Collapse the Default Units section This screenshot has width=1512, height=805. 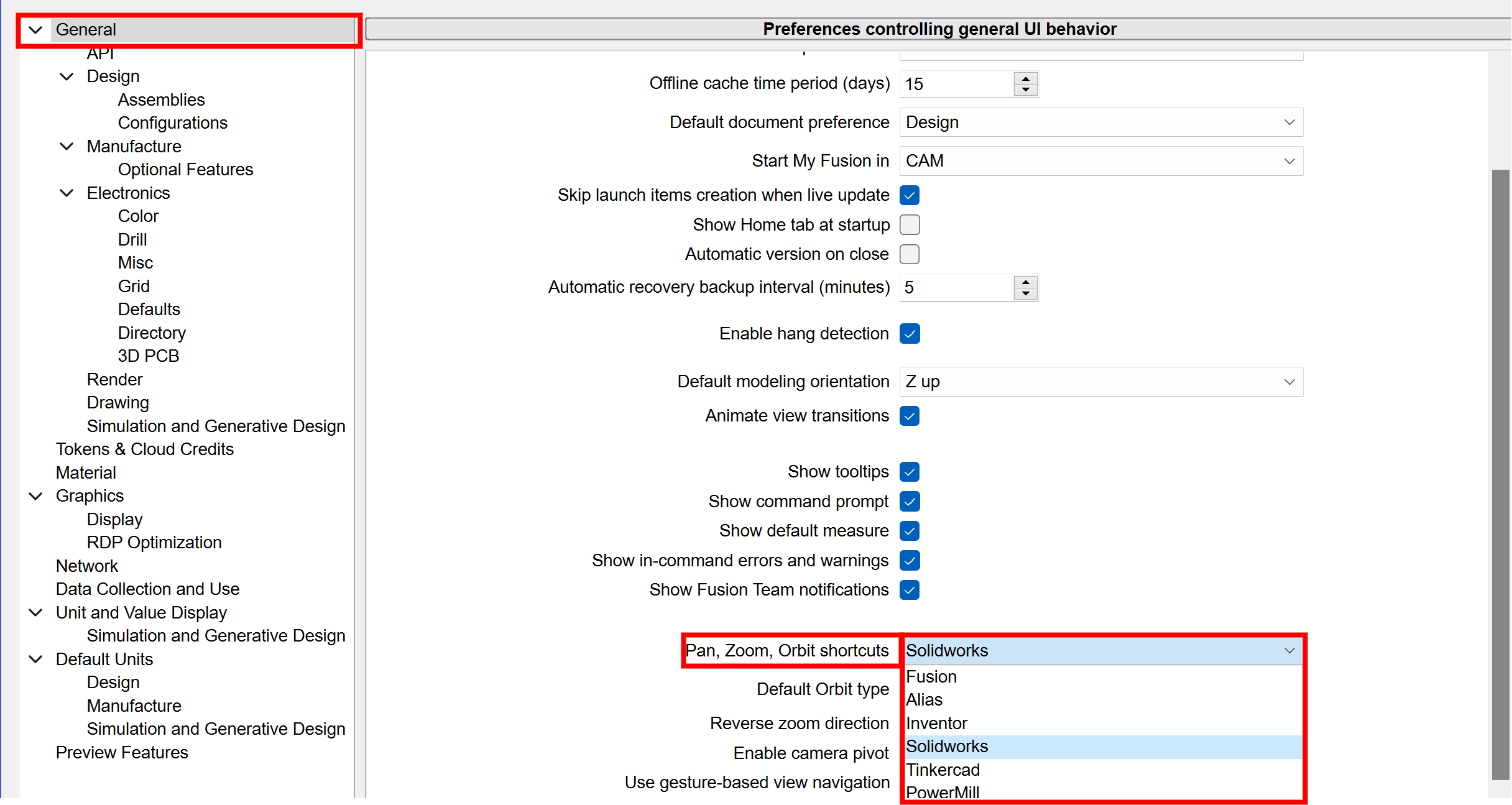coord(35,660)
